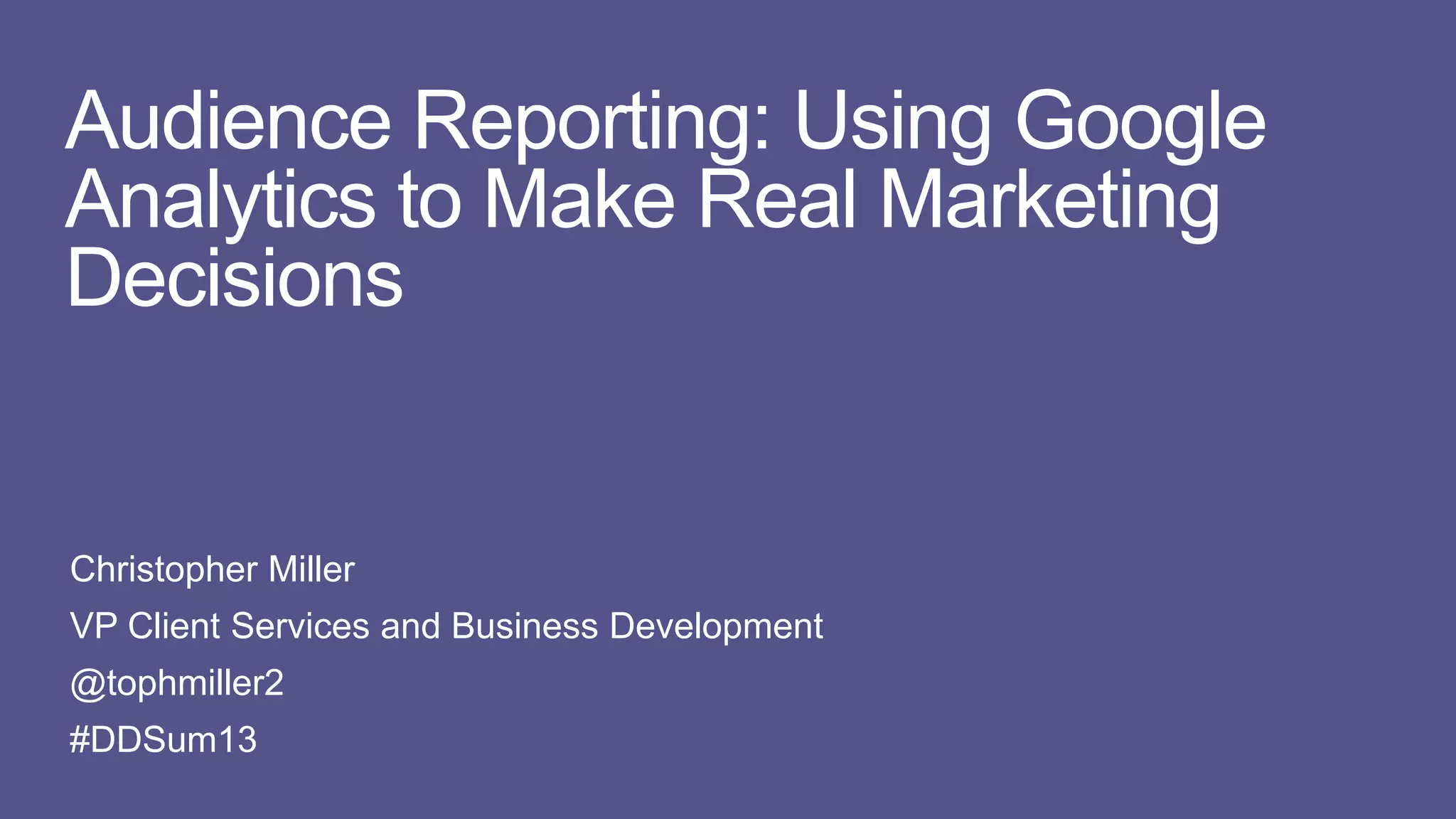Click the first name Christopher
Screen dimensions: 1456x819
point(164,569)
